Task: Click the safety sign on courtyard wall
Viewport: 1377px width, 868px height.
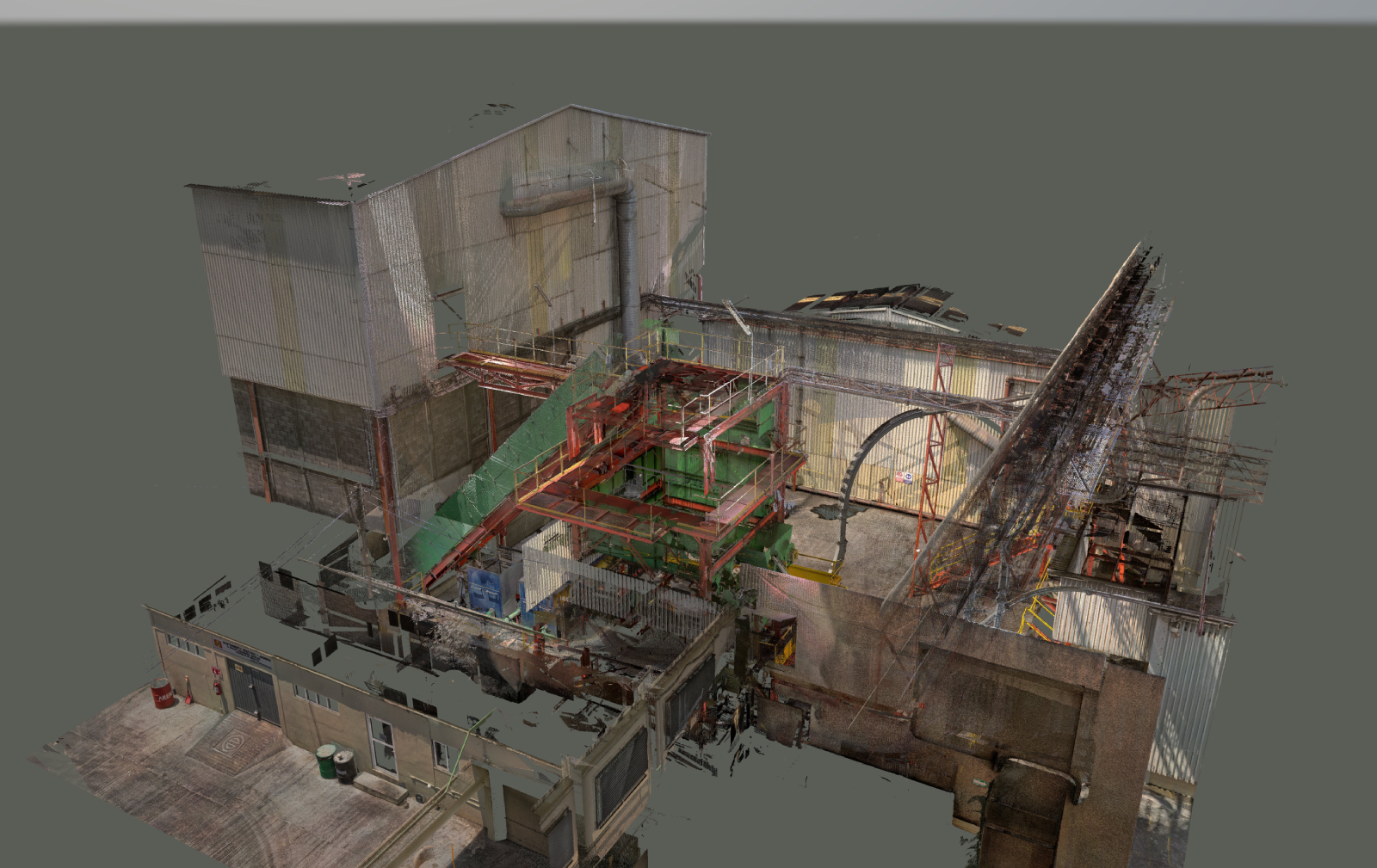Action: pyautogui.click(x=904, y=477)
